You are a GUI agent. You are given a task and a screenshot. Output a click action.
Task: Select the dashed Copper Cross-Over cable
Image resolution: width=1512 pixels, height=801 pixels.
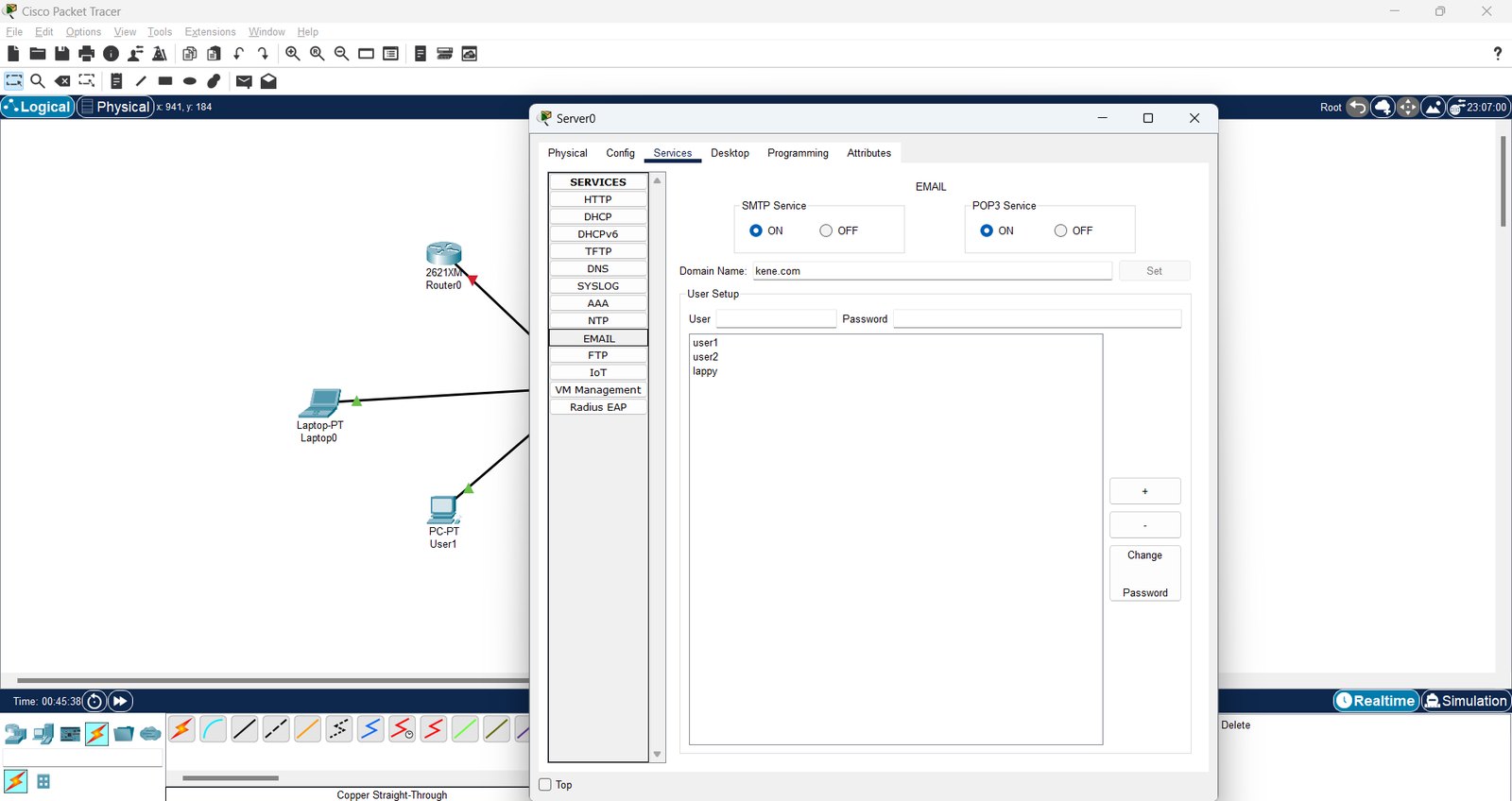tap(276, 729)
